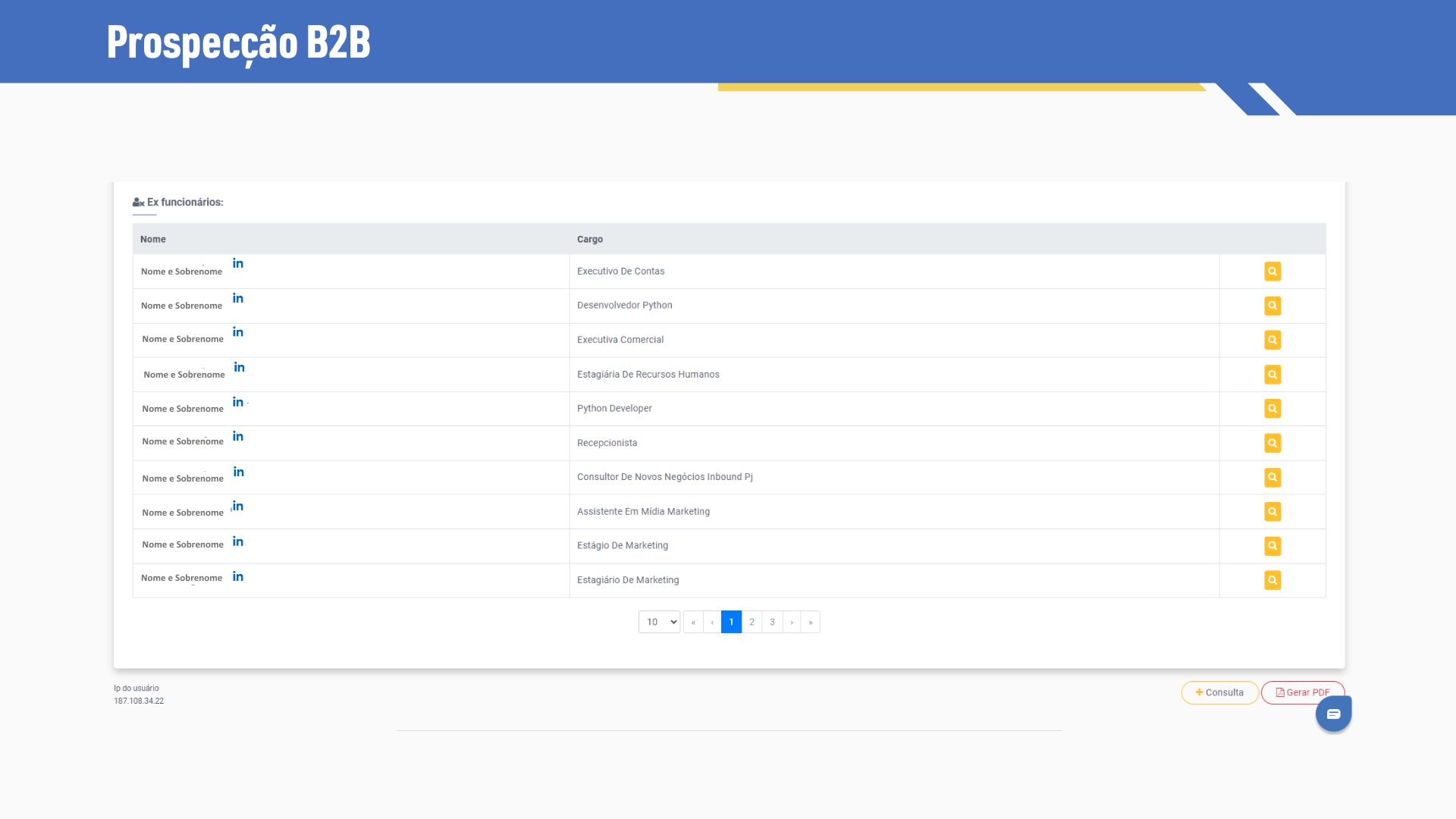Click search icon for Recepcionista row
1456x819 pixels.
click(1272, 443)
